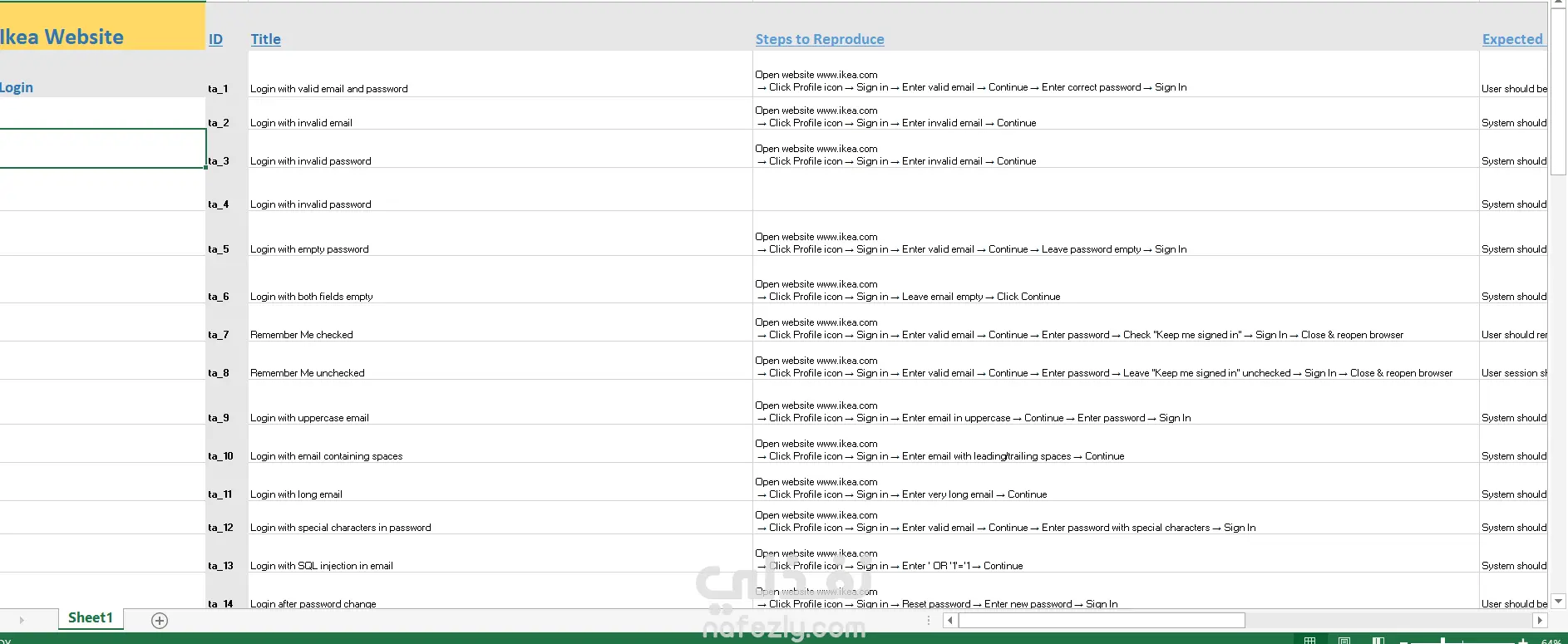Select 'Remember Me unchecked' title cell
This screenshot has width=1568, height=644.
tap(500, 361)
